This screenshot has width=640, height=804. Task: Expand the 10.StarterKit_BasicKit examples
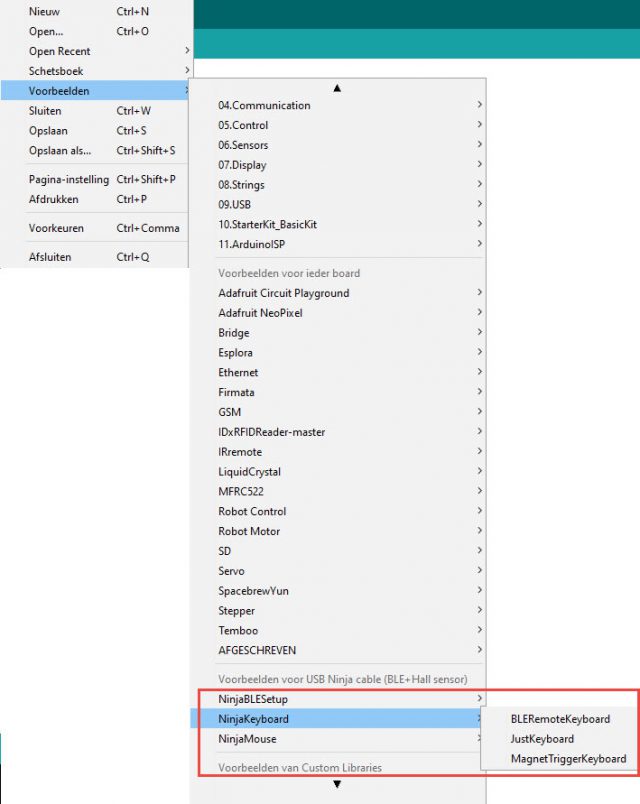pos(267,225)
